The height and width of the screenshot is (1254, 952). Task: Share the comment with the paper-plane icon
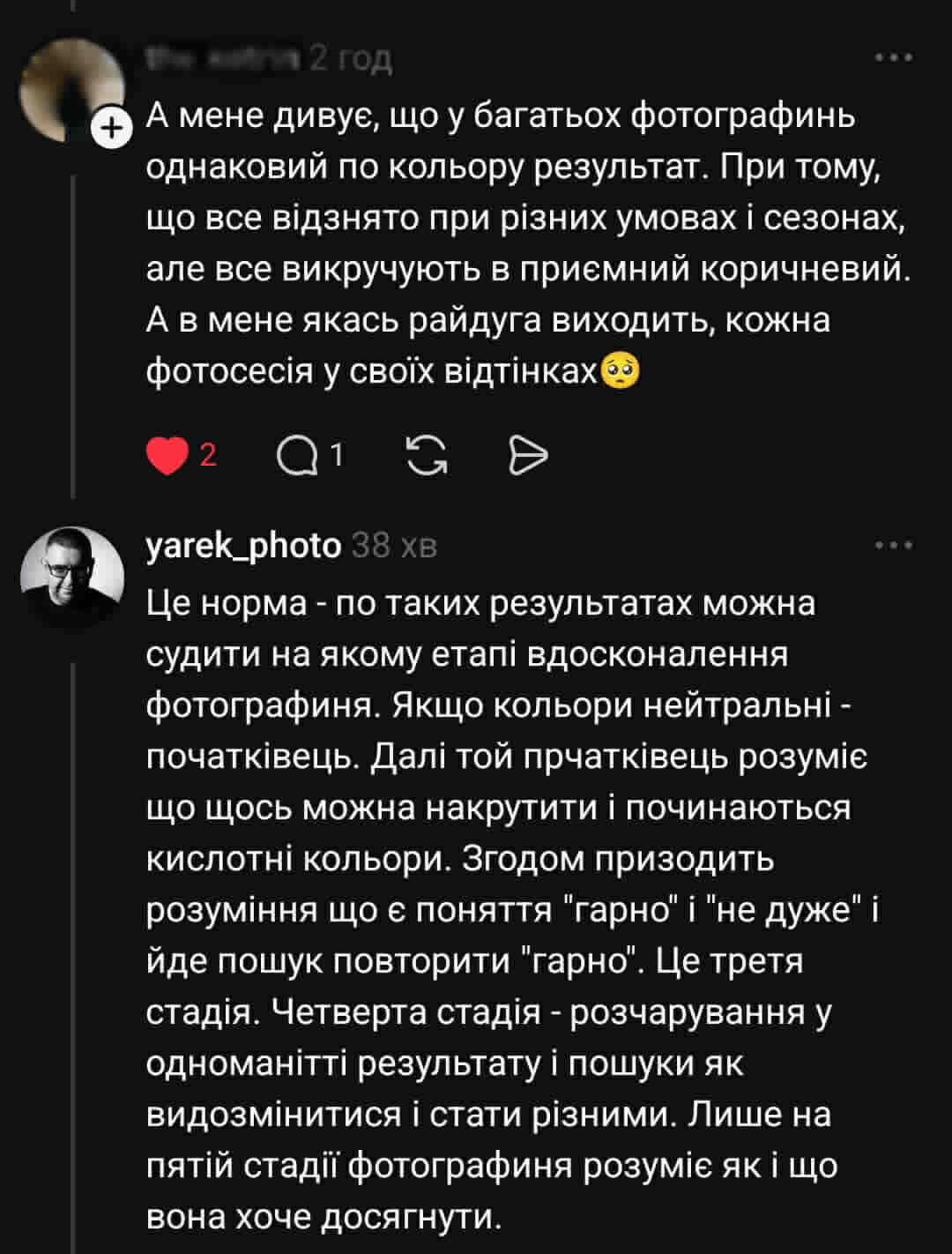pos(529,456)
